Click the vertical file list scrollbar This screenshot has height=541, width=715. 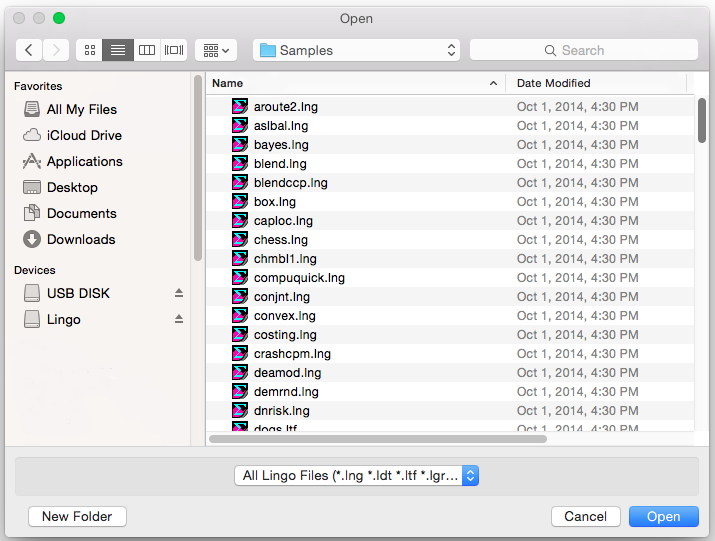(702, 120)
